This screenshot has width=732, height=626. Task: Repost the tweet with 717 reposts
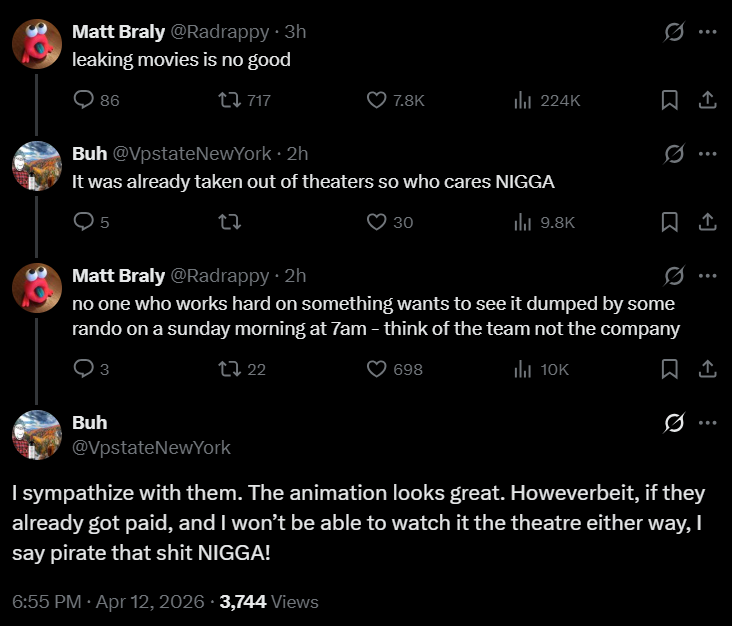coord(230,100)
